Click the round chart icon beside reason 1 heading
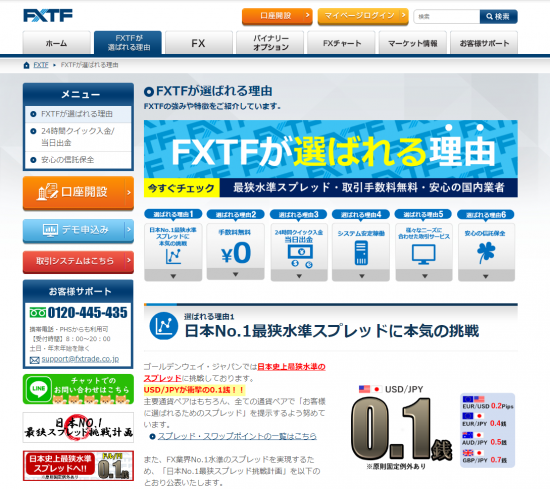 tap(164, 326)
